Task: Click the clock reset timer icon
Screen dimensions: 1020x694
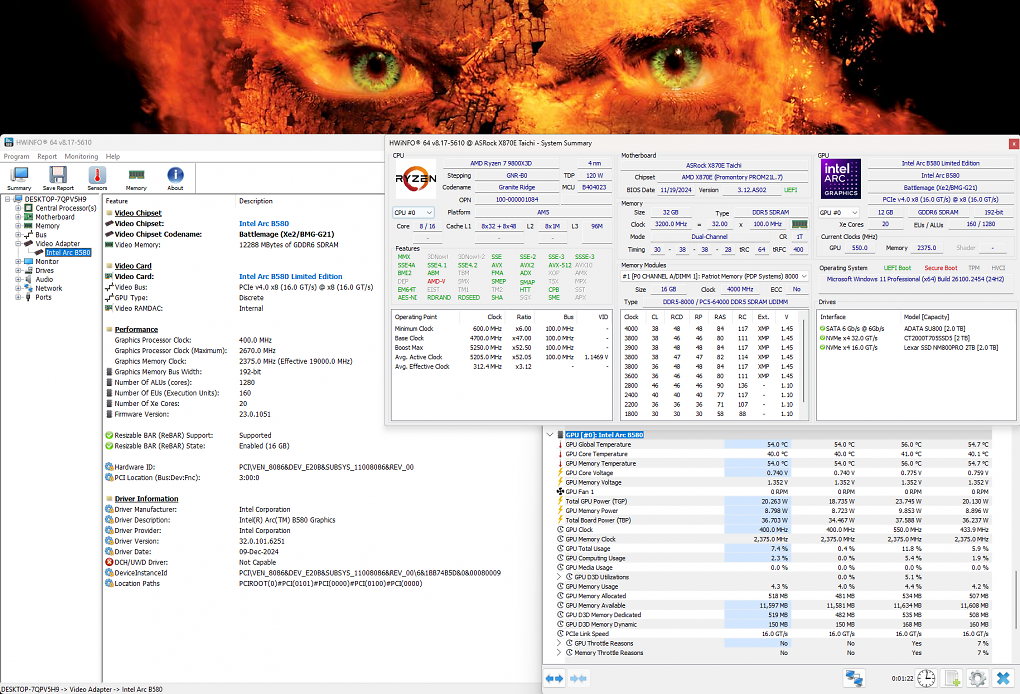Action: pos(926,678)
